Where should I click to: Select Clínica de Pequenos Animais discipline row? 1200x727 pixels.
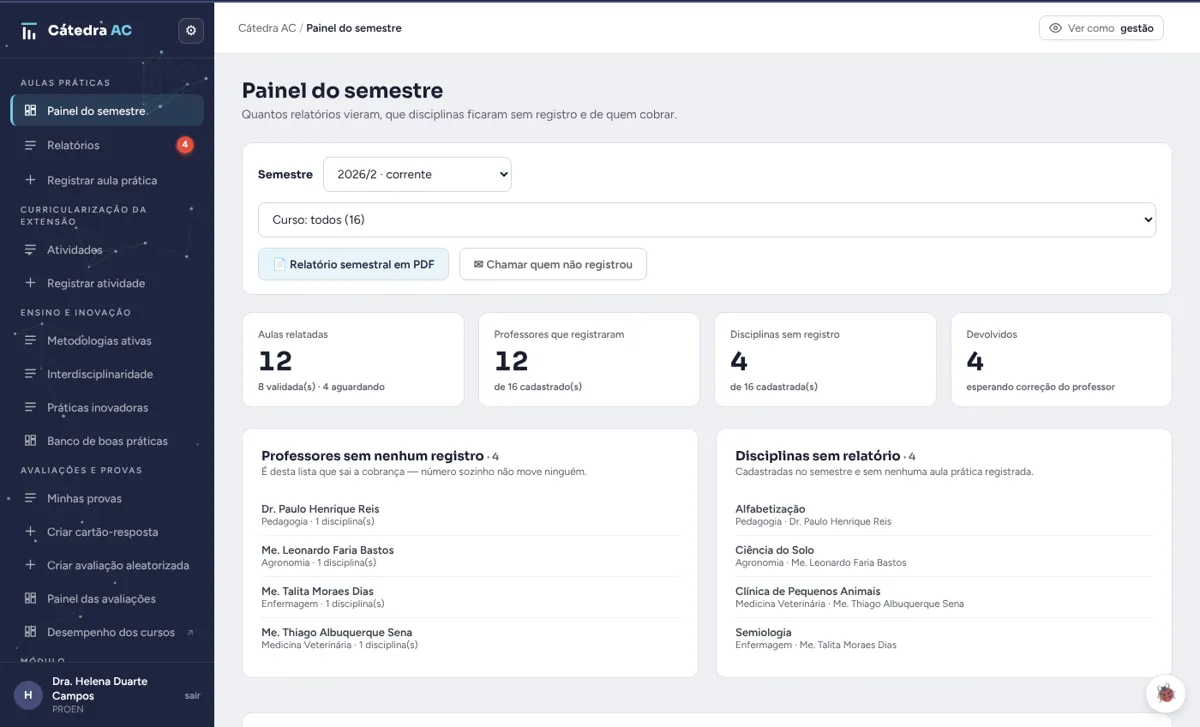(944, 597)
